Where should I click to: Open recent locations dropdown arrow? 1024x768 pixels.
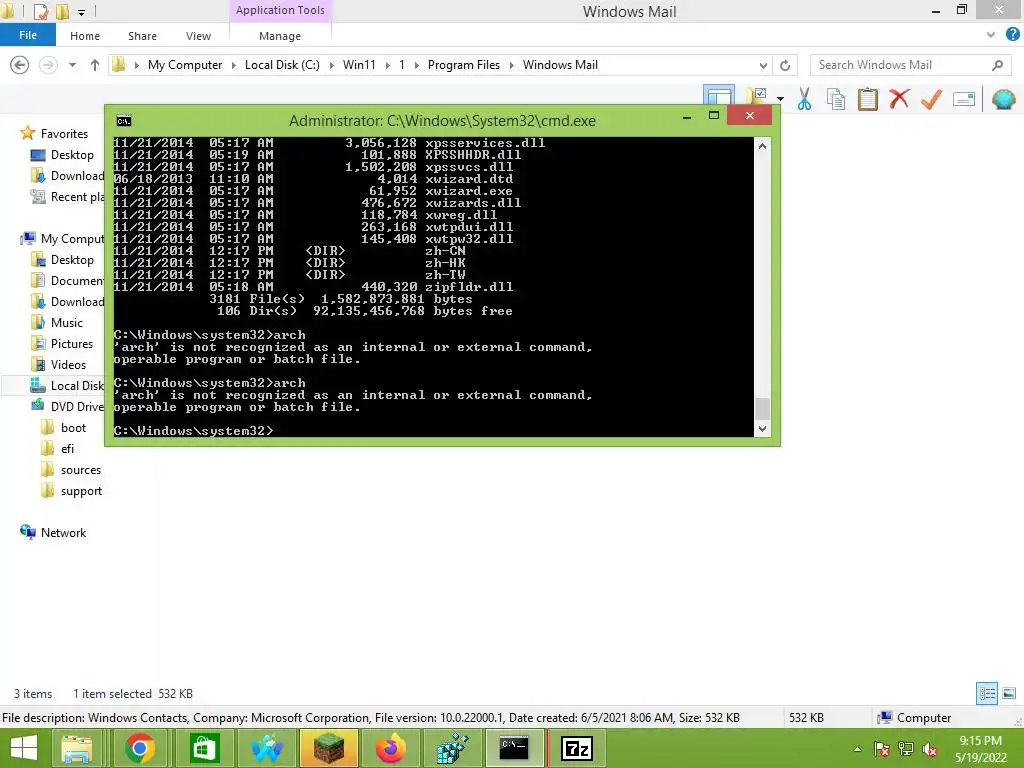(x=72, y=65)
